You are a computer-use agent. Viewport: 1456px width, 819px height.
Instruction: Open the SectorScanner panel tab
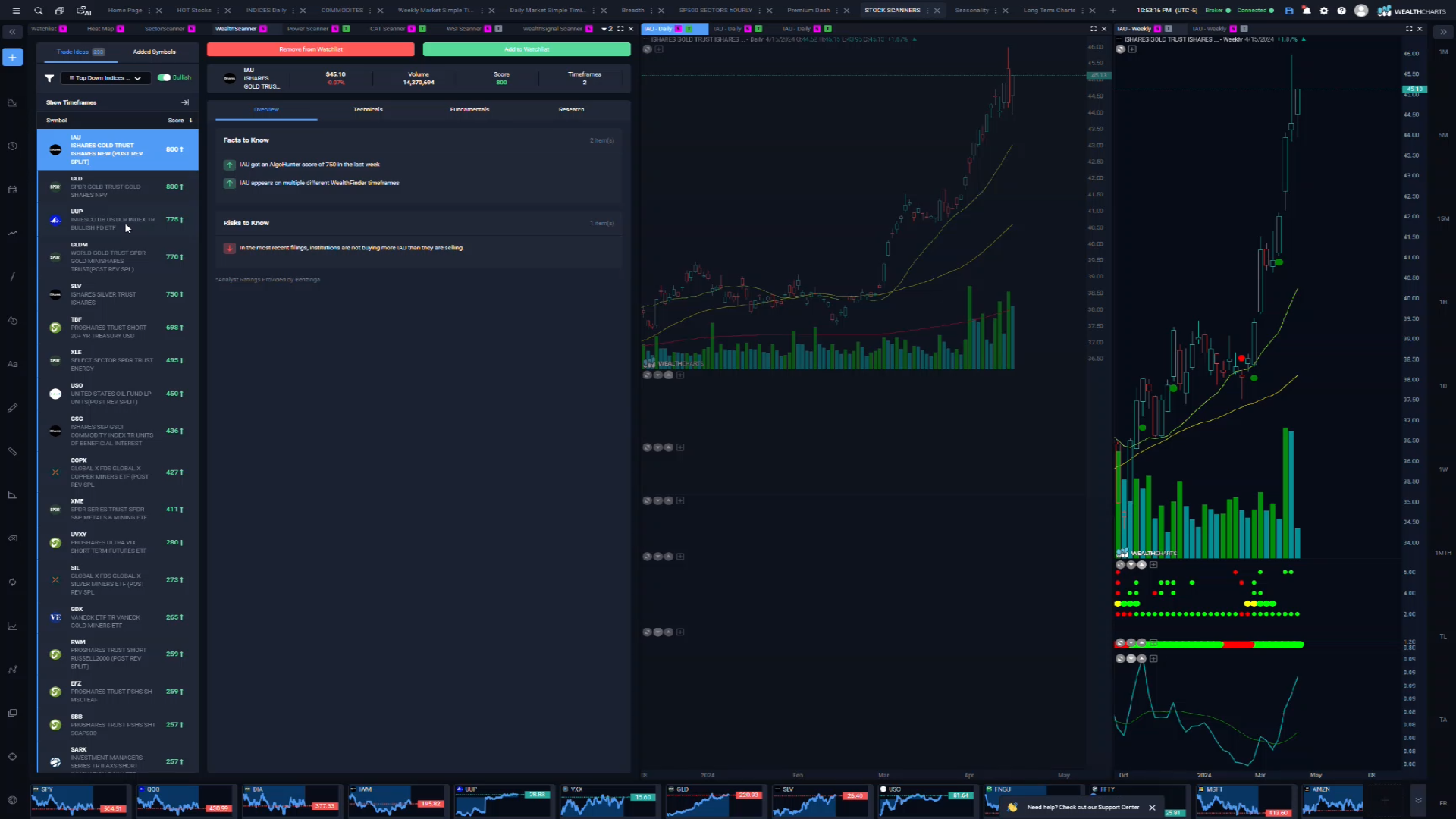[x=165, y=29]
